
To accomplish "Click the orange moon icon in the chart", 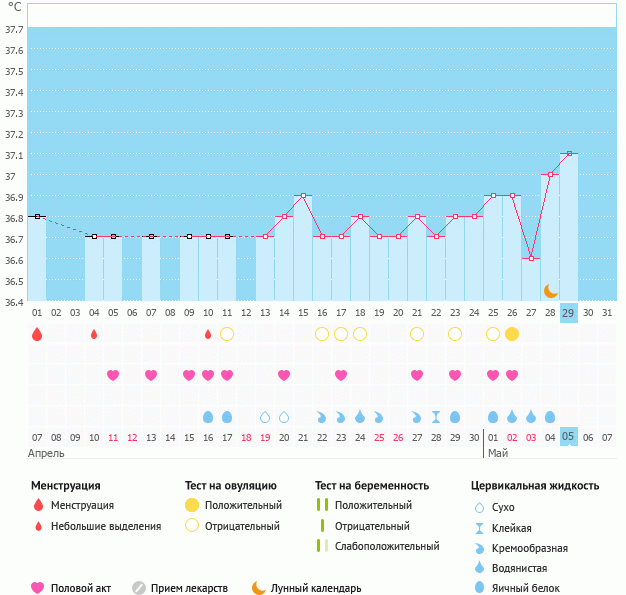I will [551, 291].
